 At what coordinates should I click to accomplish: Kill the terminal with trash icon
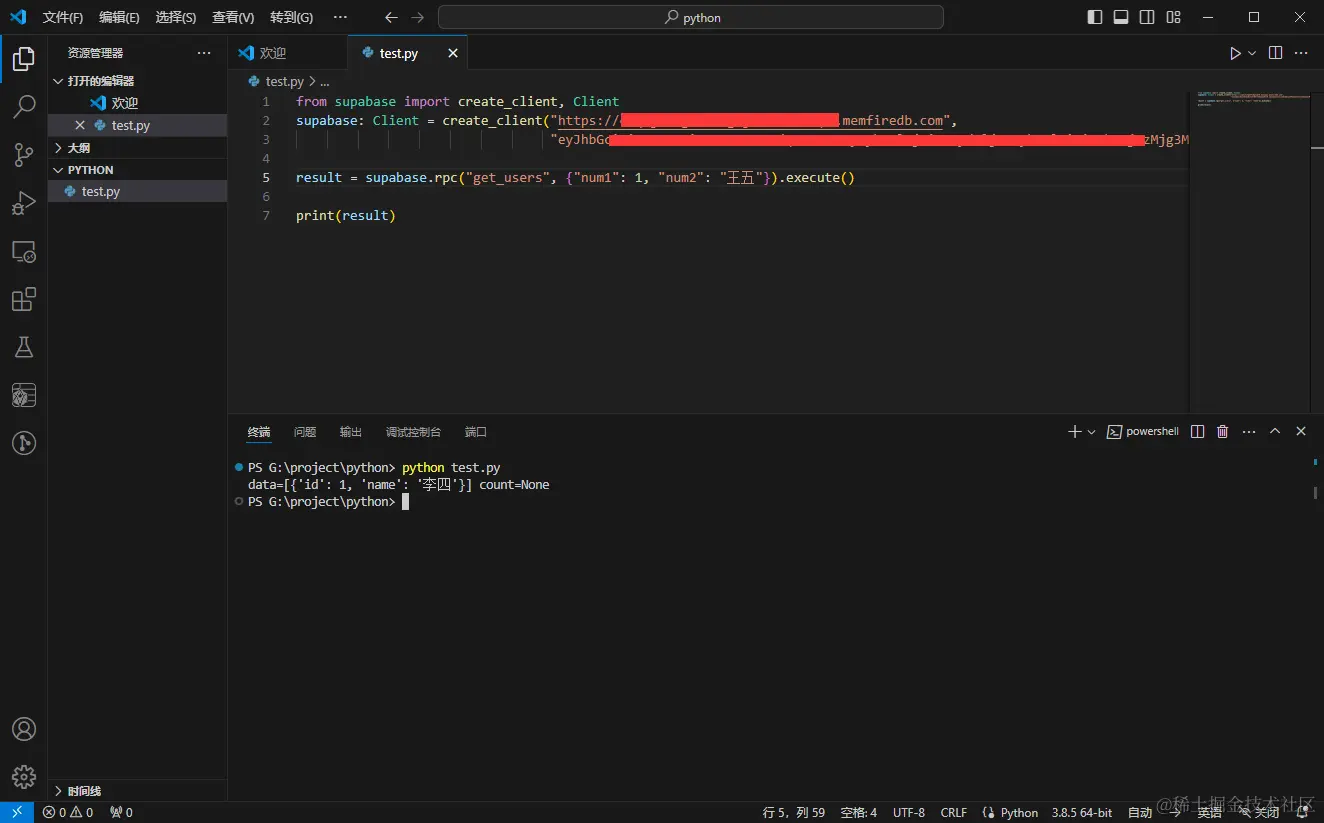pyautogui.click(x=1222, y=431)
